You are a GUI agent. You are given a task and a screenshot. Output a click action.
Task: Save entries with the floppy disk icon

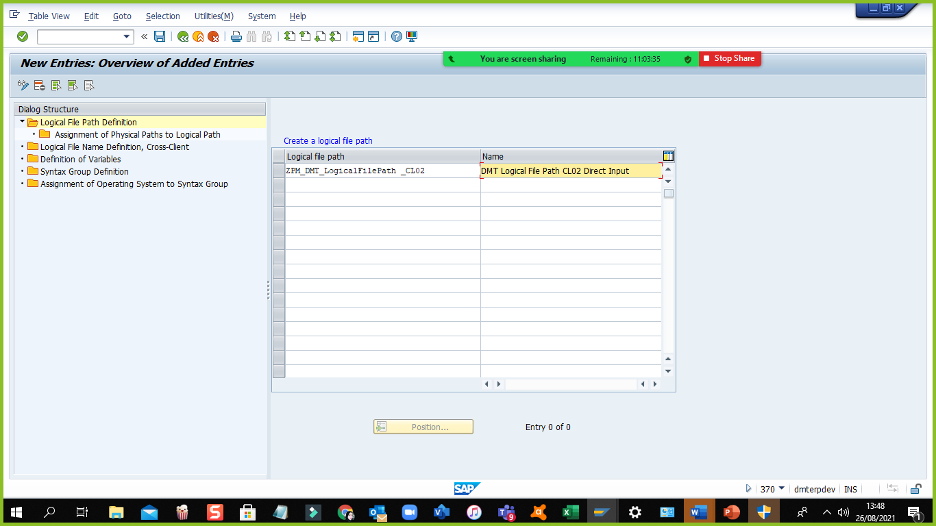tap(159, 37)
